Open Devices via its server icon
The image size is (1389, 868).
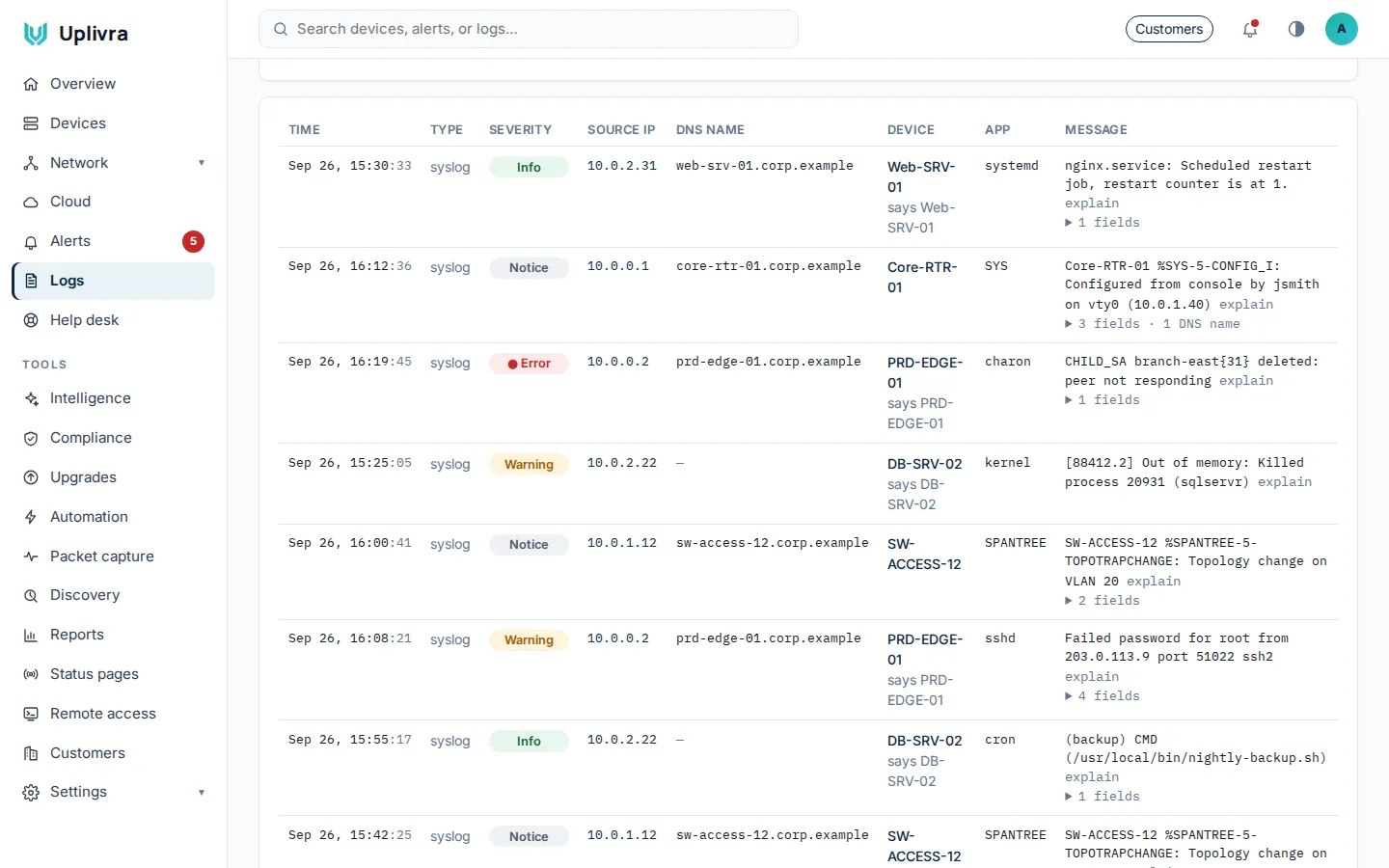coord(31,123)
